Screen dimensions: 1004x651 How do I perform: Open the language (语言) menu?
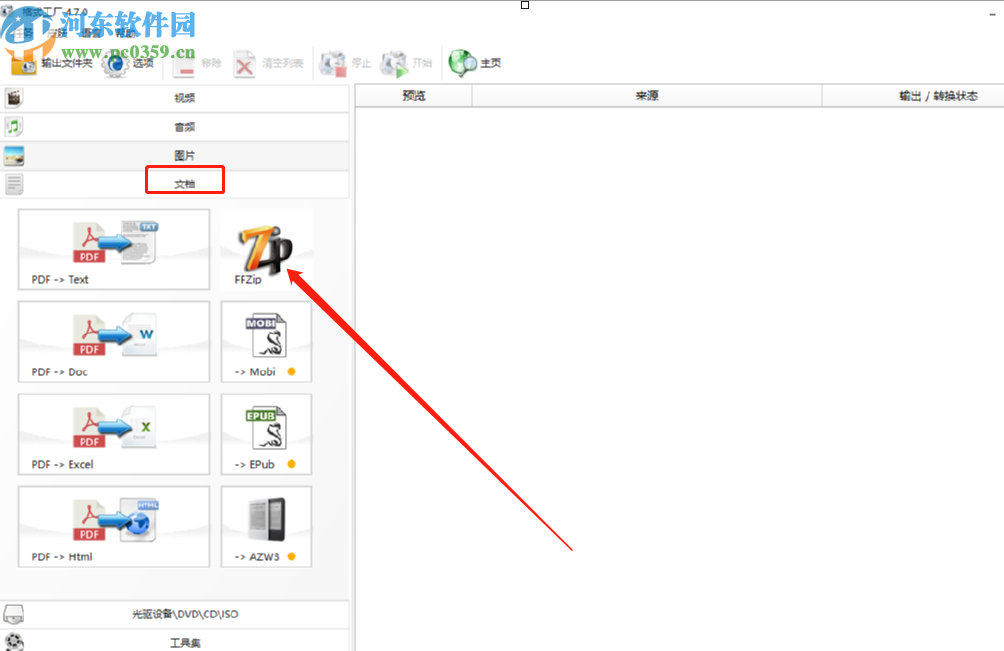[x=90, y=33]
